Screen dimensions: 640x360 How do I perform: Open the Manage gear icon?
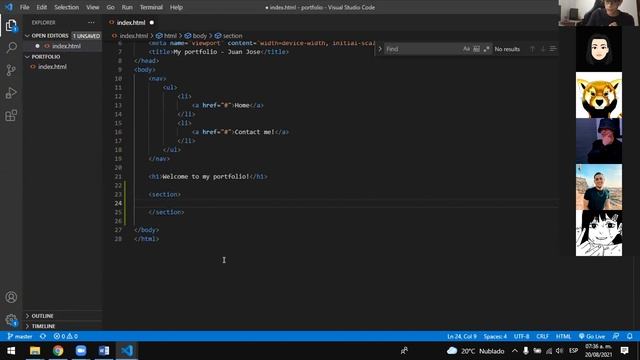pyautogui.click(x=11, y=320)
